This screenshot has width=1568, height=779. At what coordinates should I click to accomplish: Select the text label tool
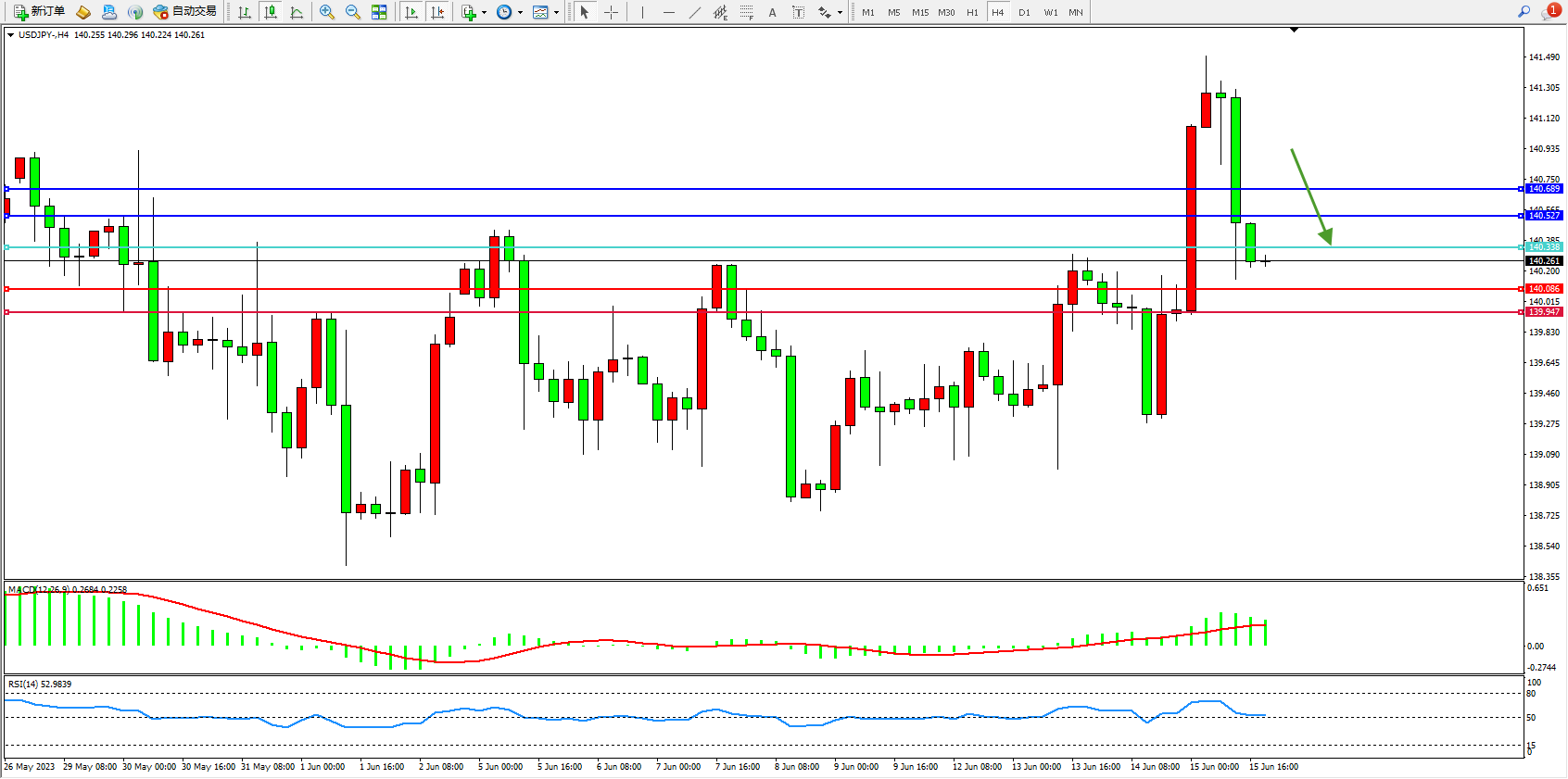coord(799,12)
